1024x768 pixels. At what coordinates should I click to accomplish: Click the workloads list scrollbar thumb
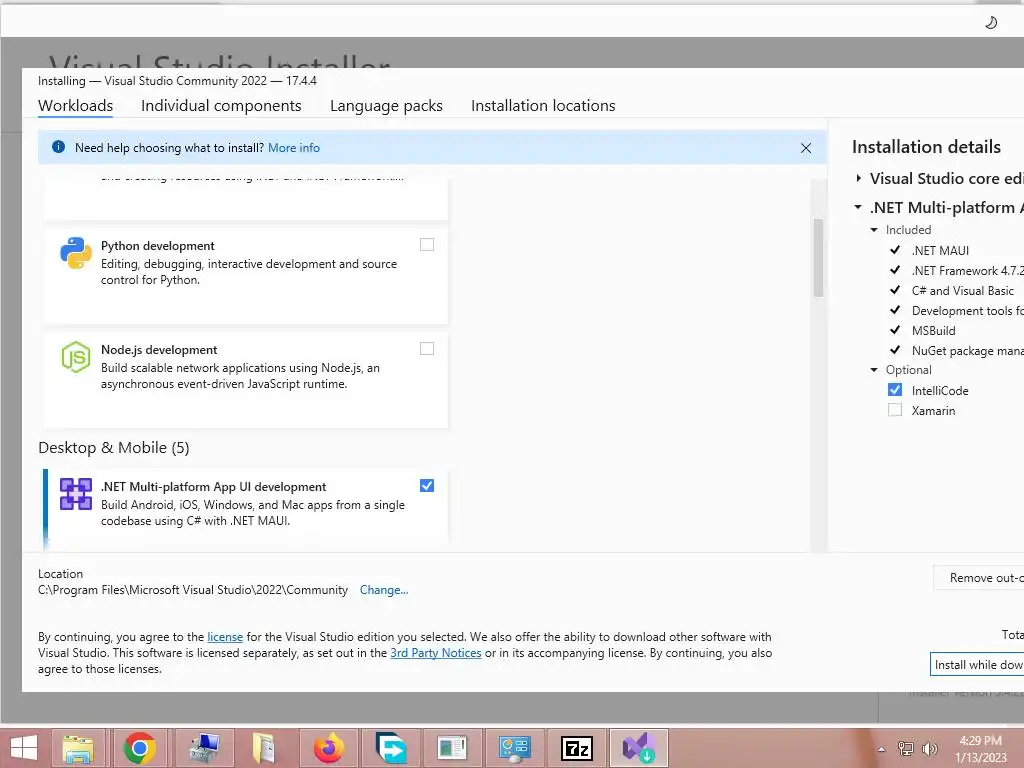pyautogui.click(x=818, y=258)
